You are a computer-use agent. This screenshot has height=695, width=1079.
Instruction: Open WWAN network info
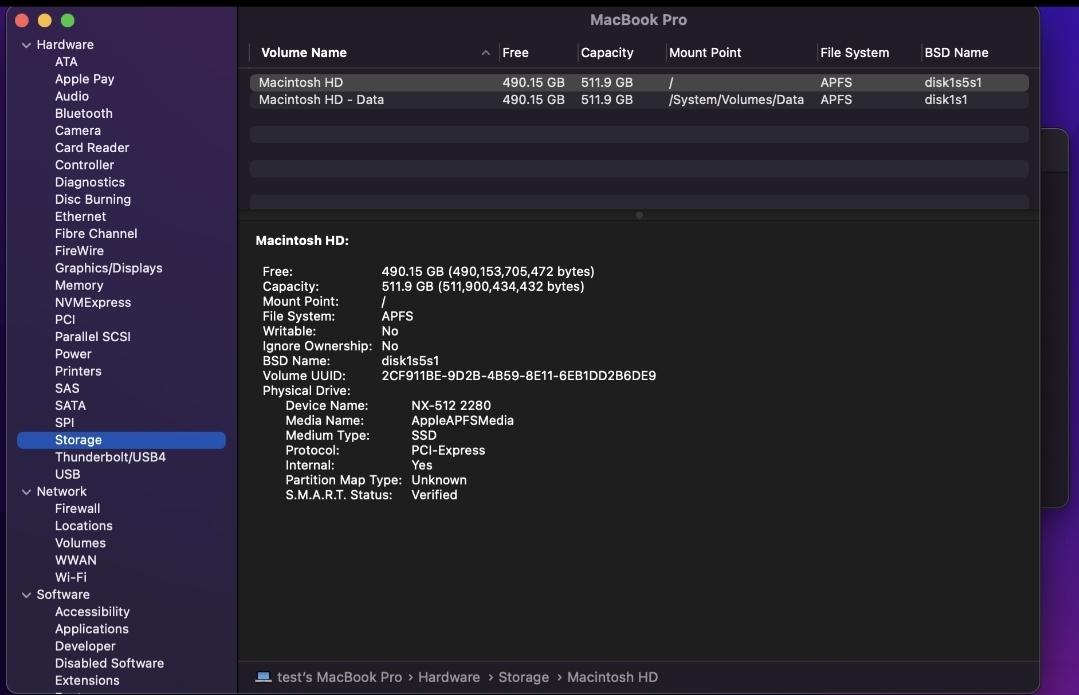pyautogui.click(x=76, y=561)
